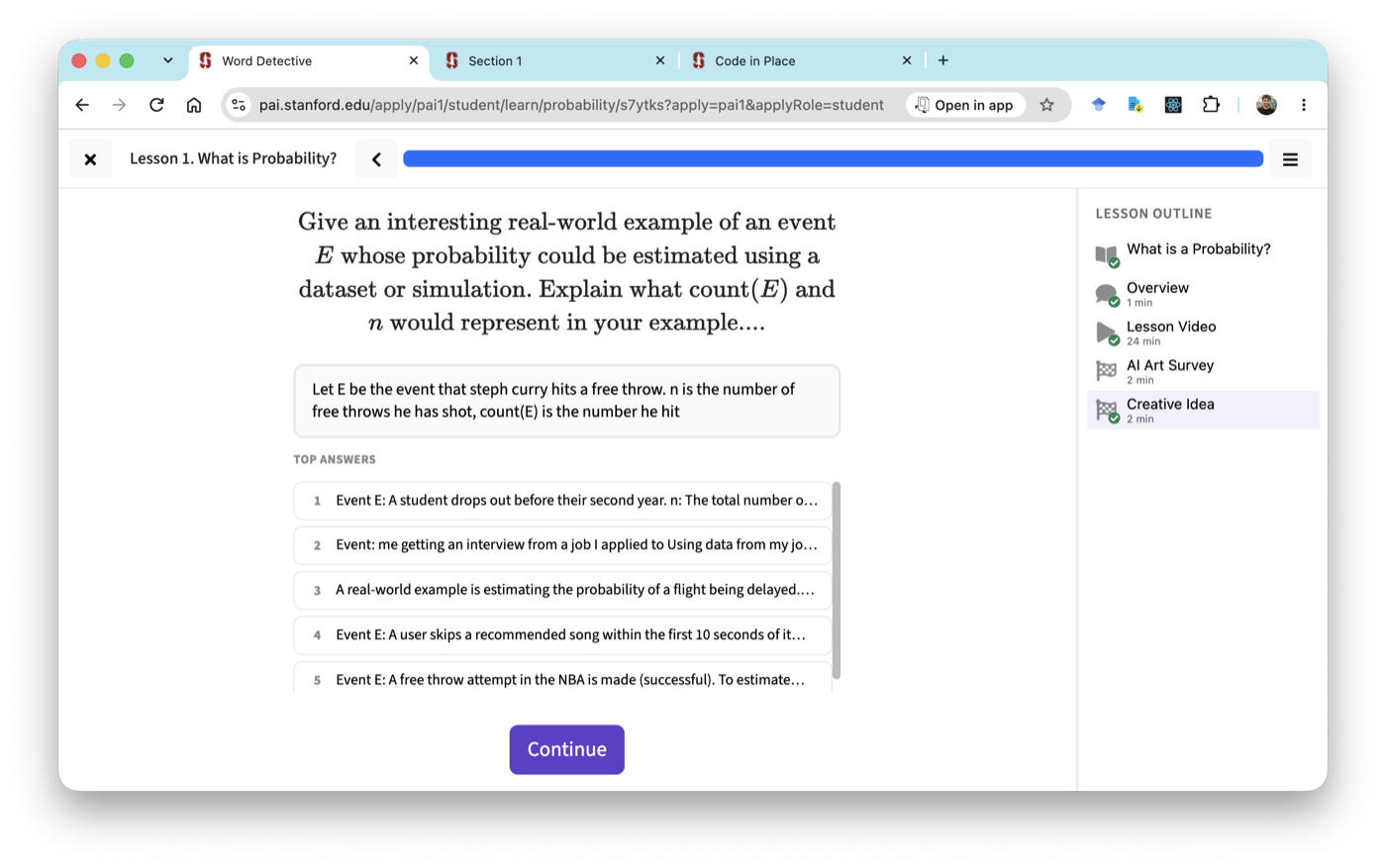Click the URL address bar
The width and height of the screenshot is (1386, 868).
click(x=571, y=105)
